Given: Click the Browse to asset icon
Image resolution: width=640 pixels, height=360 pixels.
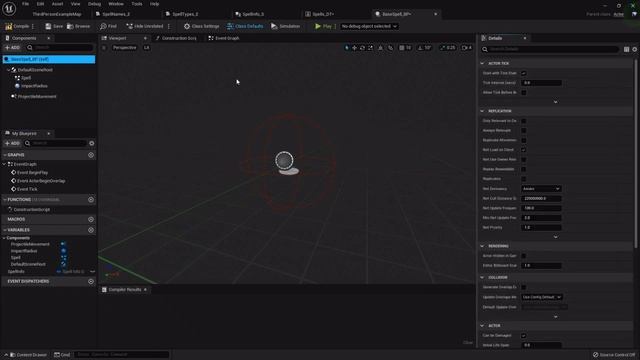Looking at the screenshot, I should point(70,26).
